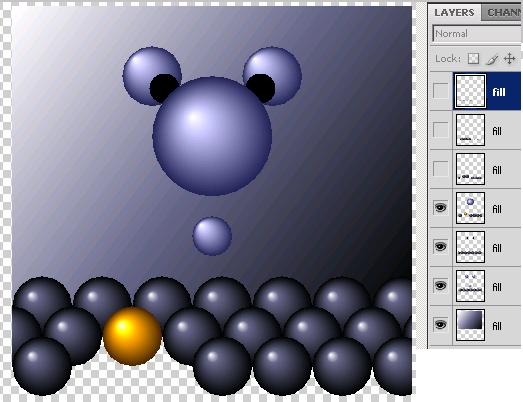Click the third layer's thumbnail from the top

pos(470,169)
